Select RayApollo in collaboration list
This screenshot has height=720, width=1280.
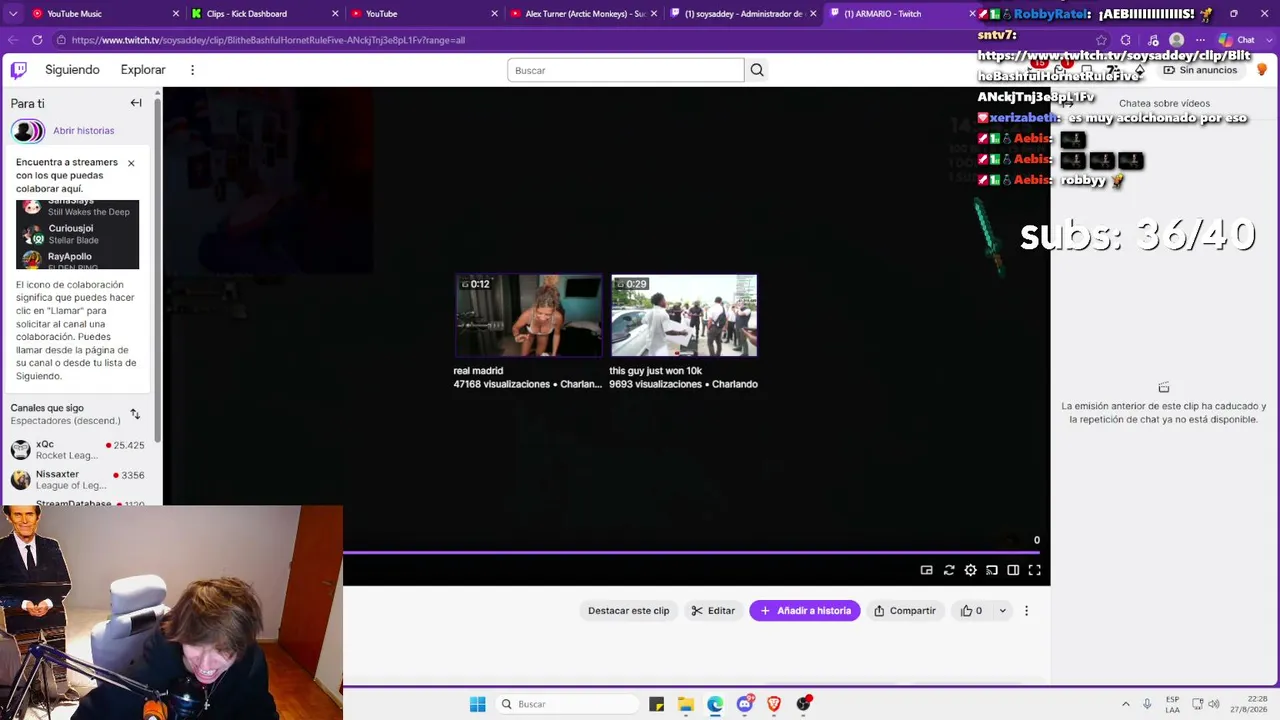pyautogui.click(x=77, y=259)
